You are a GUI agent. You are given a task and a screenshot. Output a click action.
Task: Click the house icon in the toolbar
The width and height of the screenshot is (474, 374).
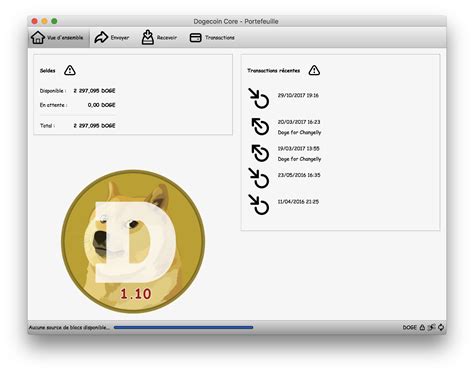click(x=38, y=37)
